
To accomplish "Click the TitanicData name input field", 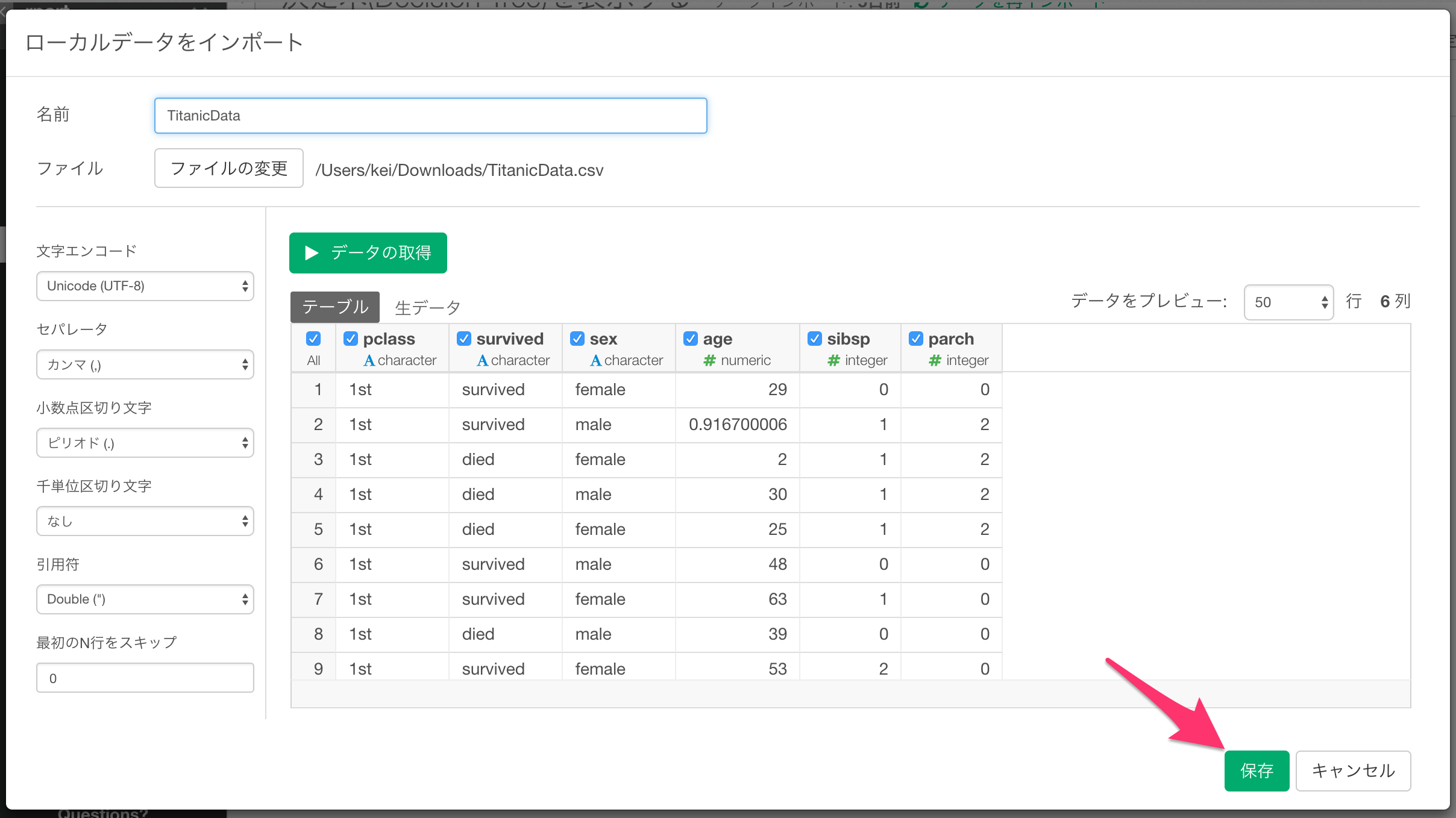I will point(430,116).
